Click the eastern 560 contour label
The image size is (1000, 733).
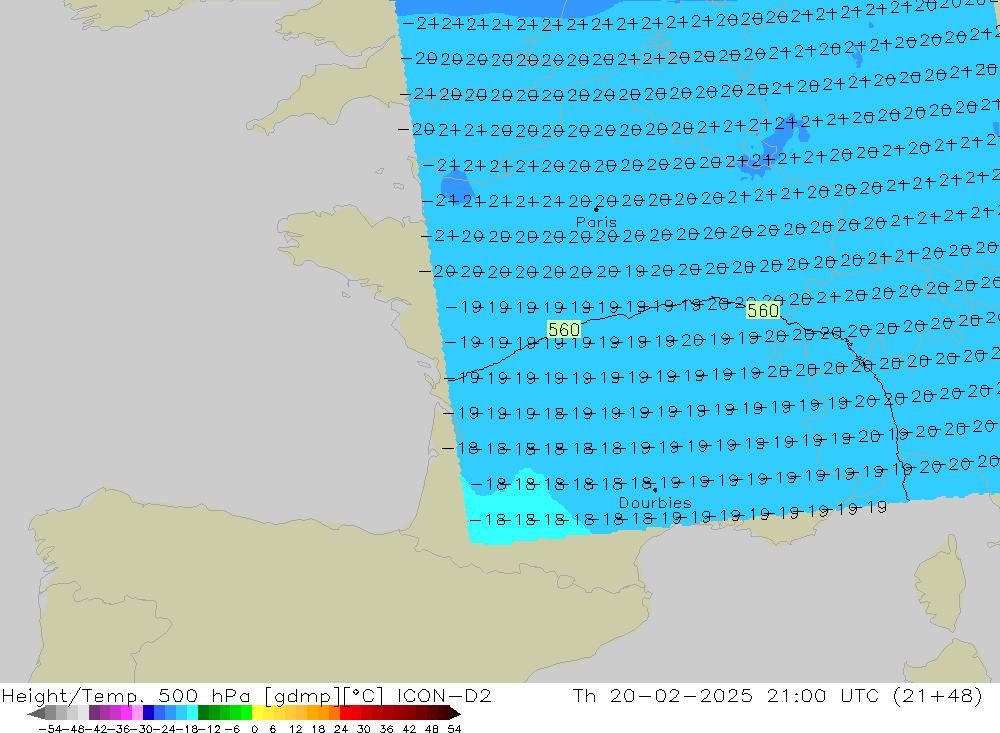763,311
